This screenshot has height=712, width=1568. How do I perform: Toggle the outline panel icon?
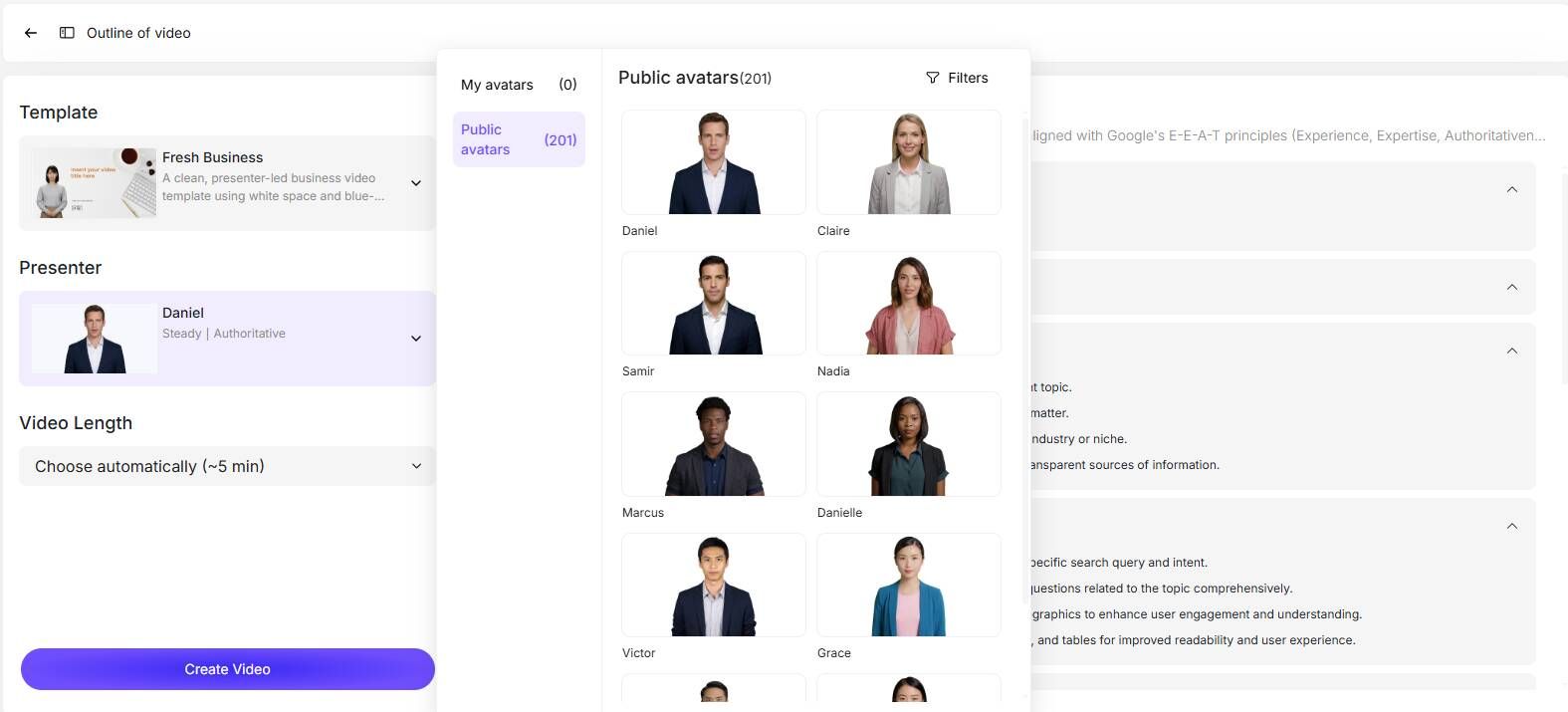coord(67,33)
